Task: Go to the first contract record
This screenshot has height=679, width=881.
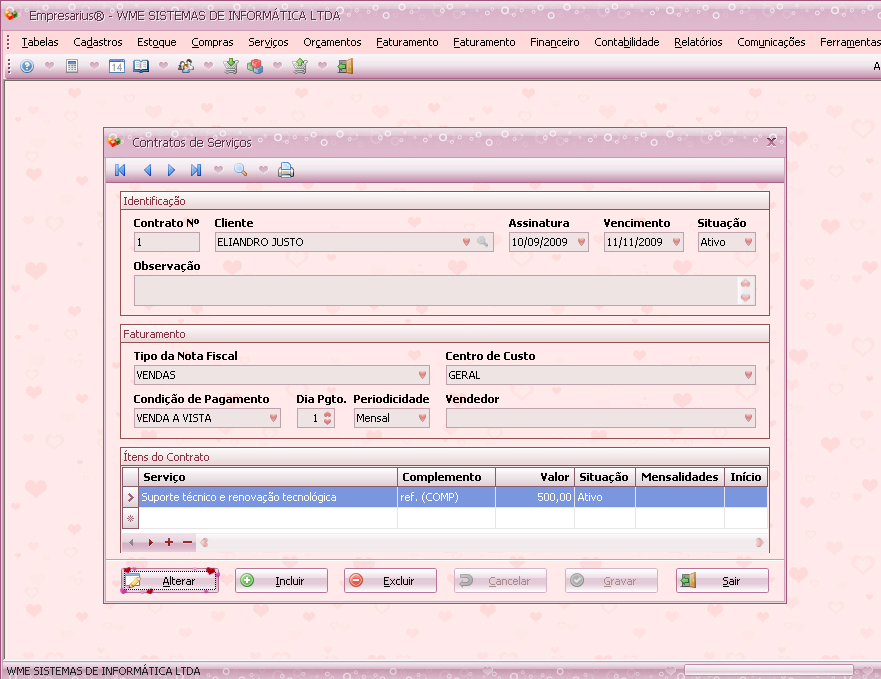Action: click(x=121, y=170)
